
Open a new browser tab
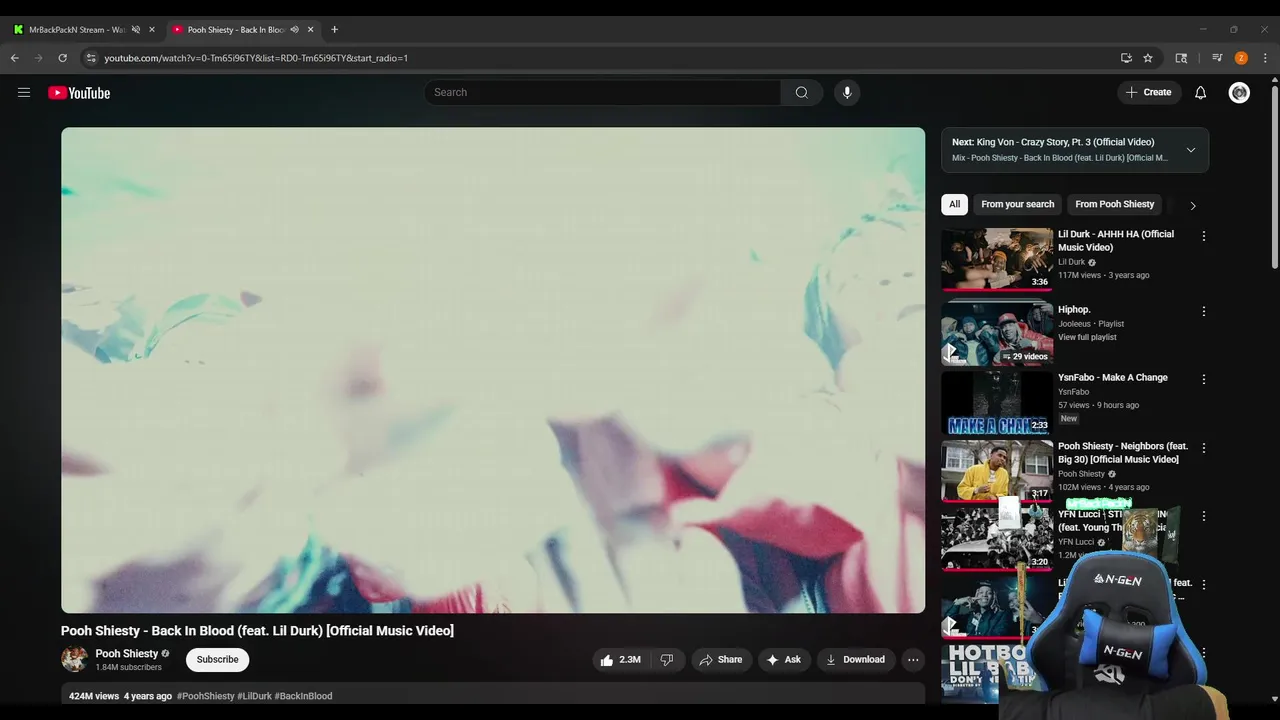334,29
